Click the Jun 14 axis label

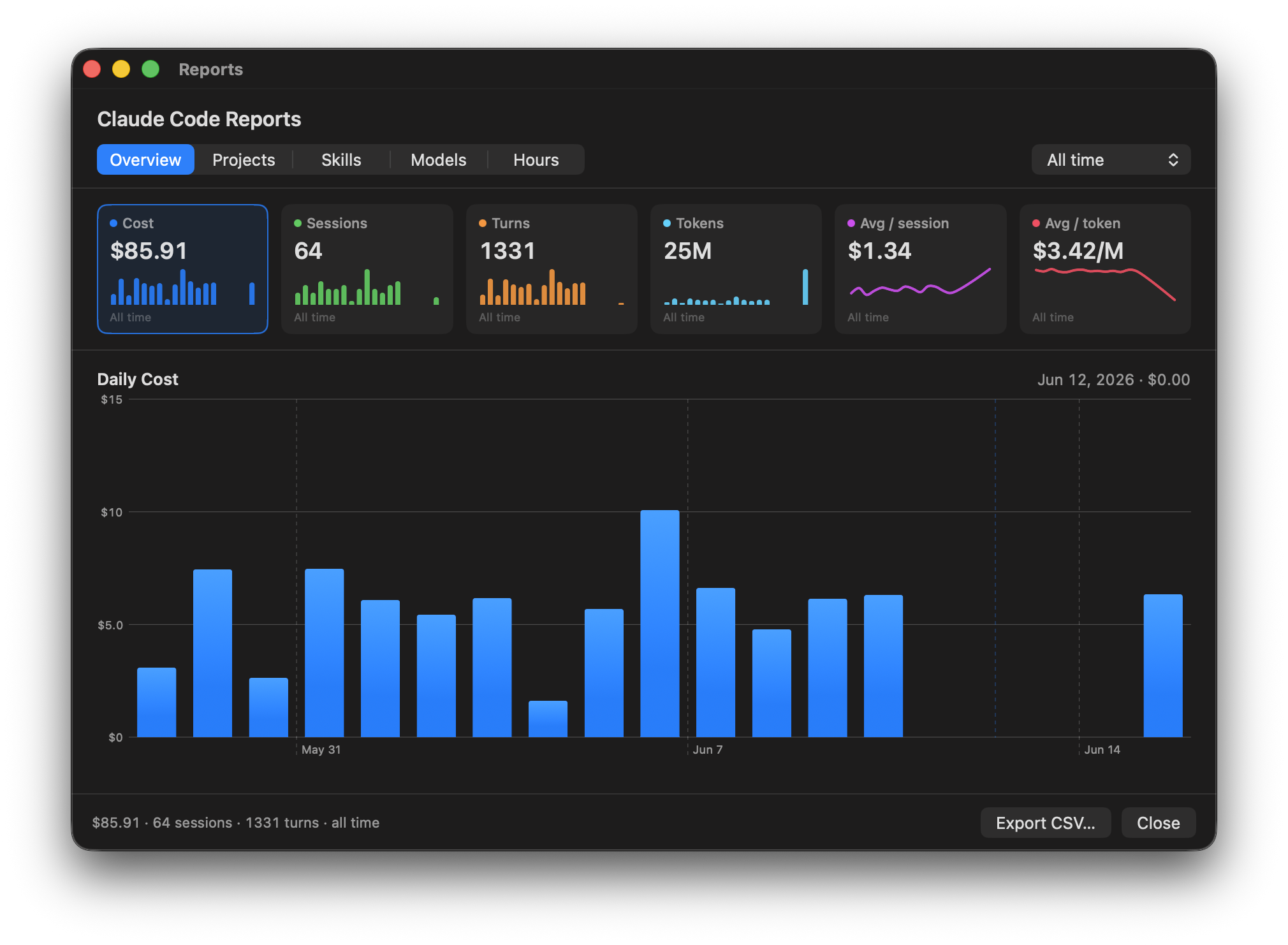(1102, 750)
